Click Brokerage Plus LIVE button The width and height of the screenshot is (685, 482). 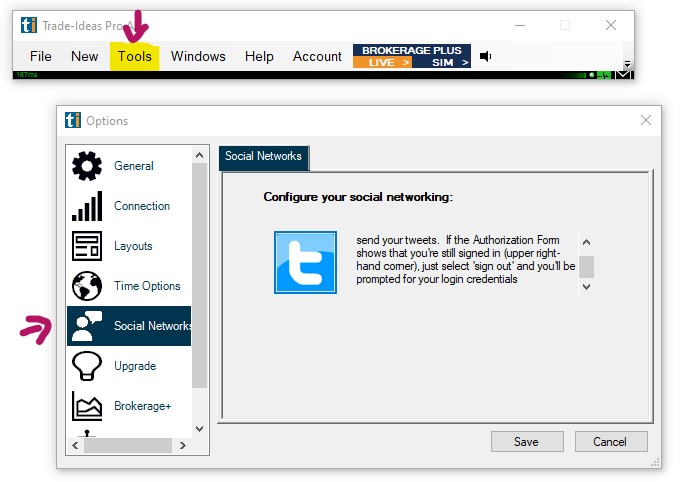383,62
